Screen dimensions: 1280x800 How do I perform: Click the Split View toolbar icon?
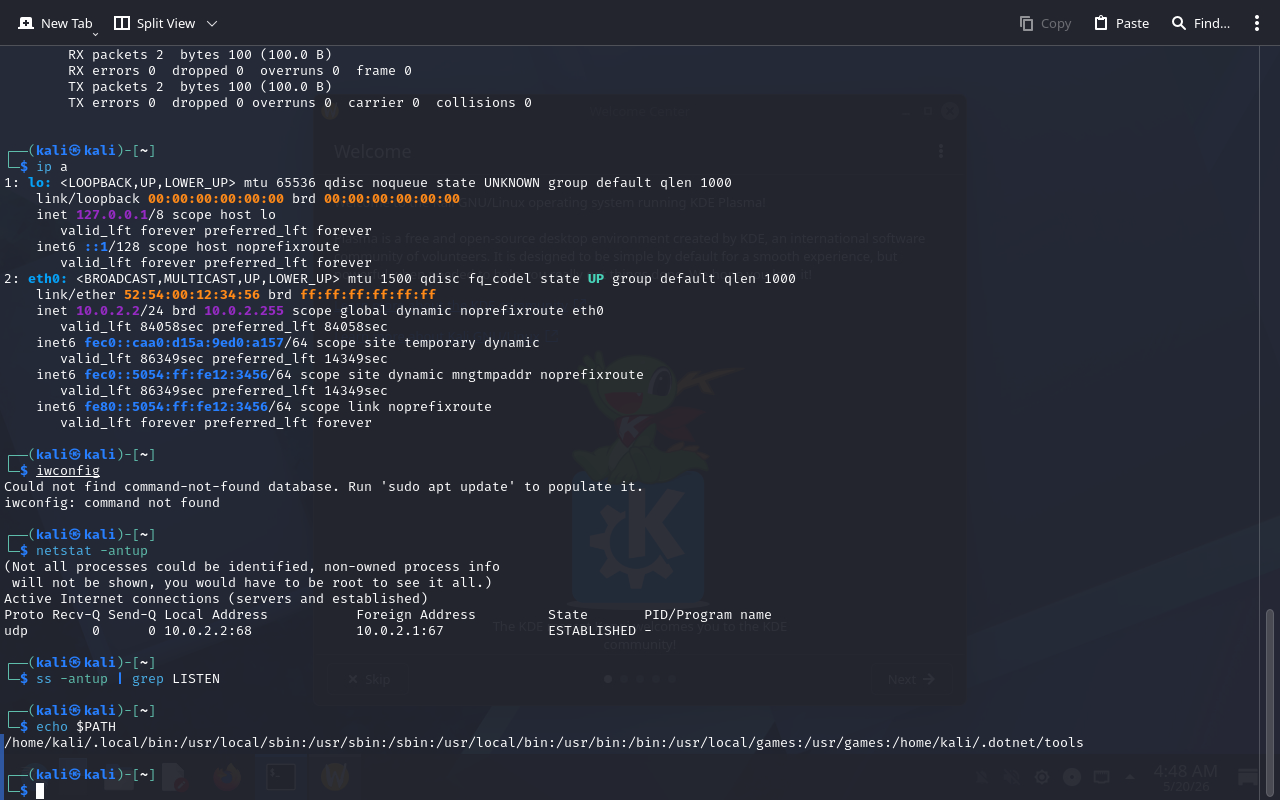tap(122, 23)
